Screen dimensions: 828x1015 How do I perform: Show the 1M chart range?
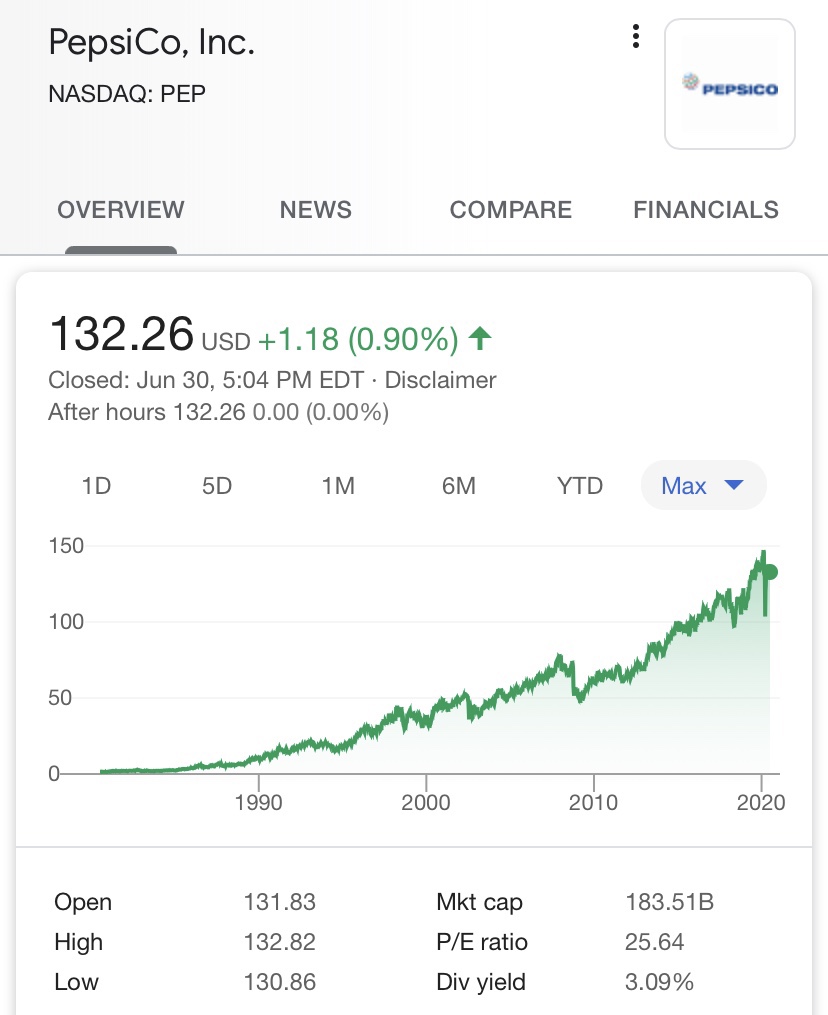coord(338,486)
